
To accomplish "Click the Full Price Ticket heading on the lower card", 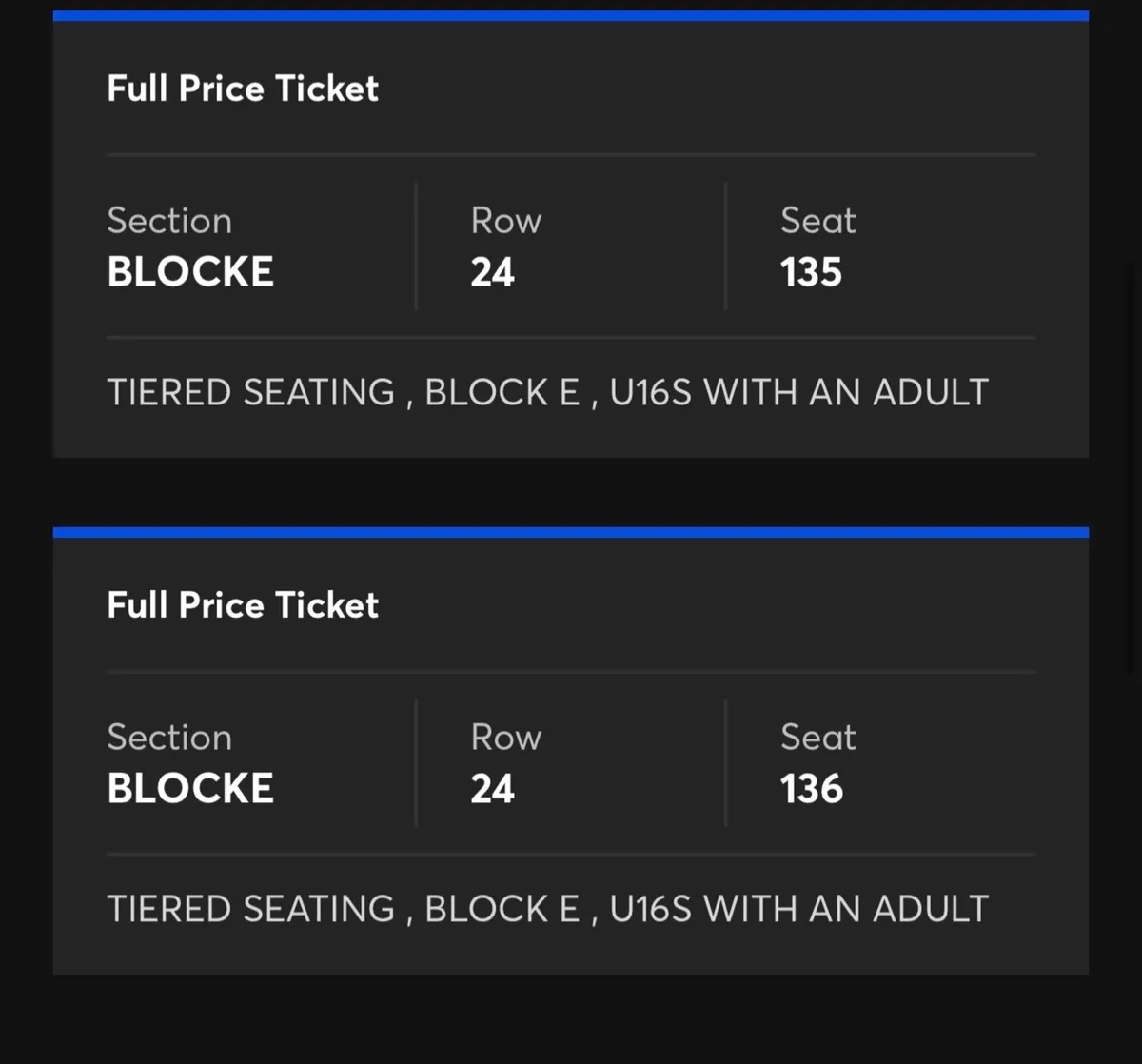I will [243, 605].
